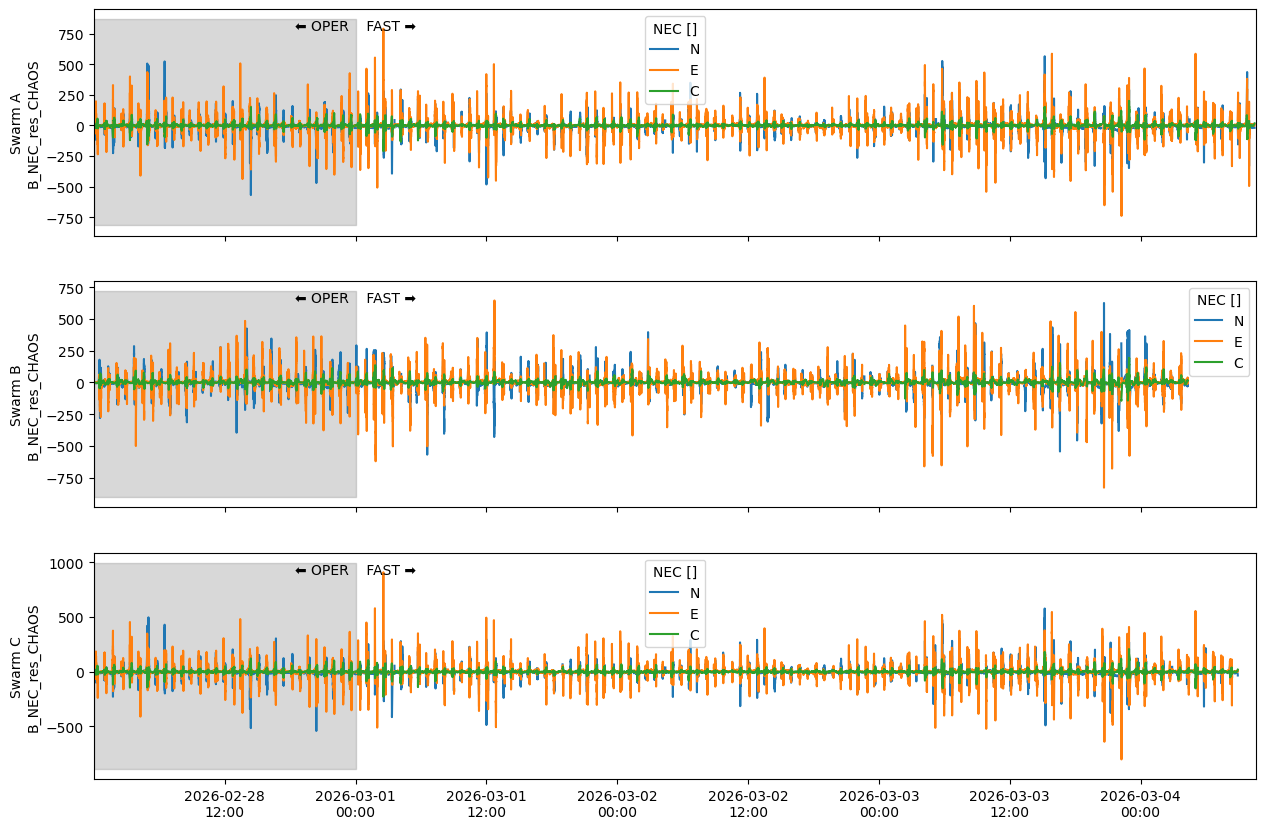Click the NEC [] legend title in Swarm C panel

675,572
